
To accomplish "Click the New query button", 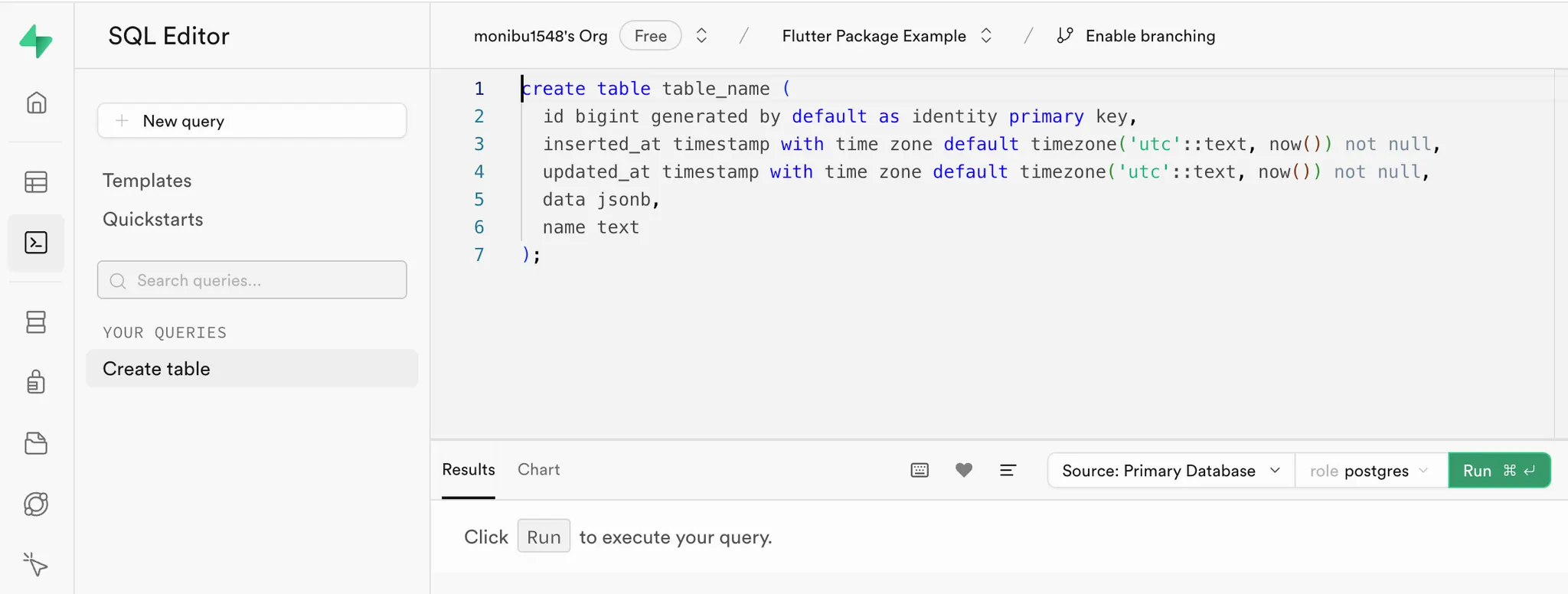I will pyautogui.click(x=252, y=121).
